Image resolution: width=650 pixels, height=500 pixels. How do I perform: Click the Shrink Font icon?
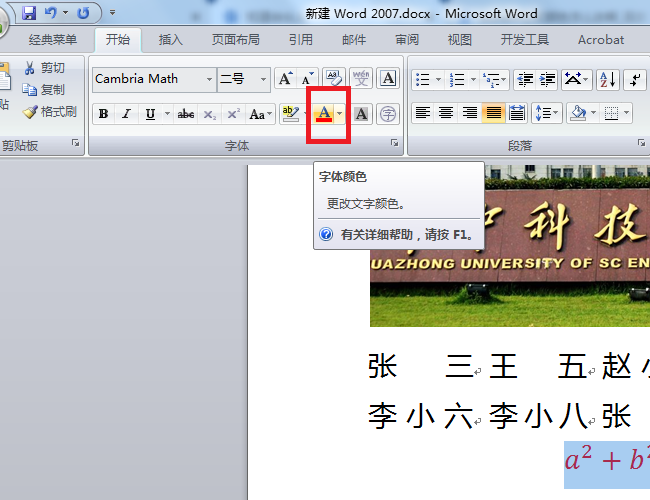coord(308,79)
